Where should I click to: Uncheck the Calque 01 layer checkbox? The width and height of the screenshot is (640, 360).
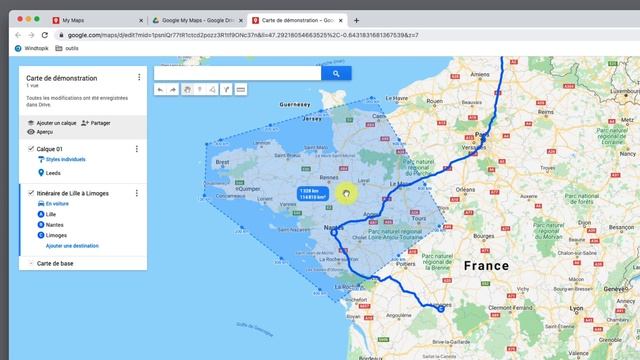click(31, 149)
